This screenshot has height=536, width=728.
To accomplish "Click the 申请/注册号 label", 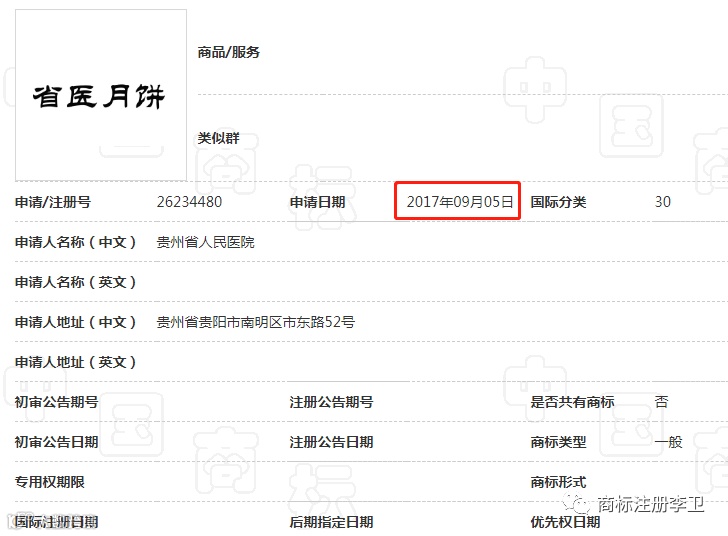I will pos(53,202).
